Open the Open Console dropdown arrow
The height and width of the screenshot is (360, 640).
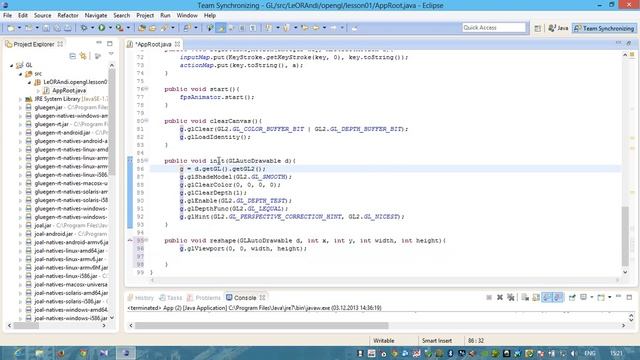click(x=609, y=298)
